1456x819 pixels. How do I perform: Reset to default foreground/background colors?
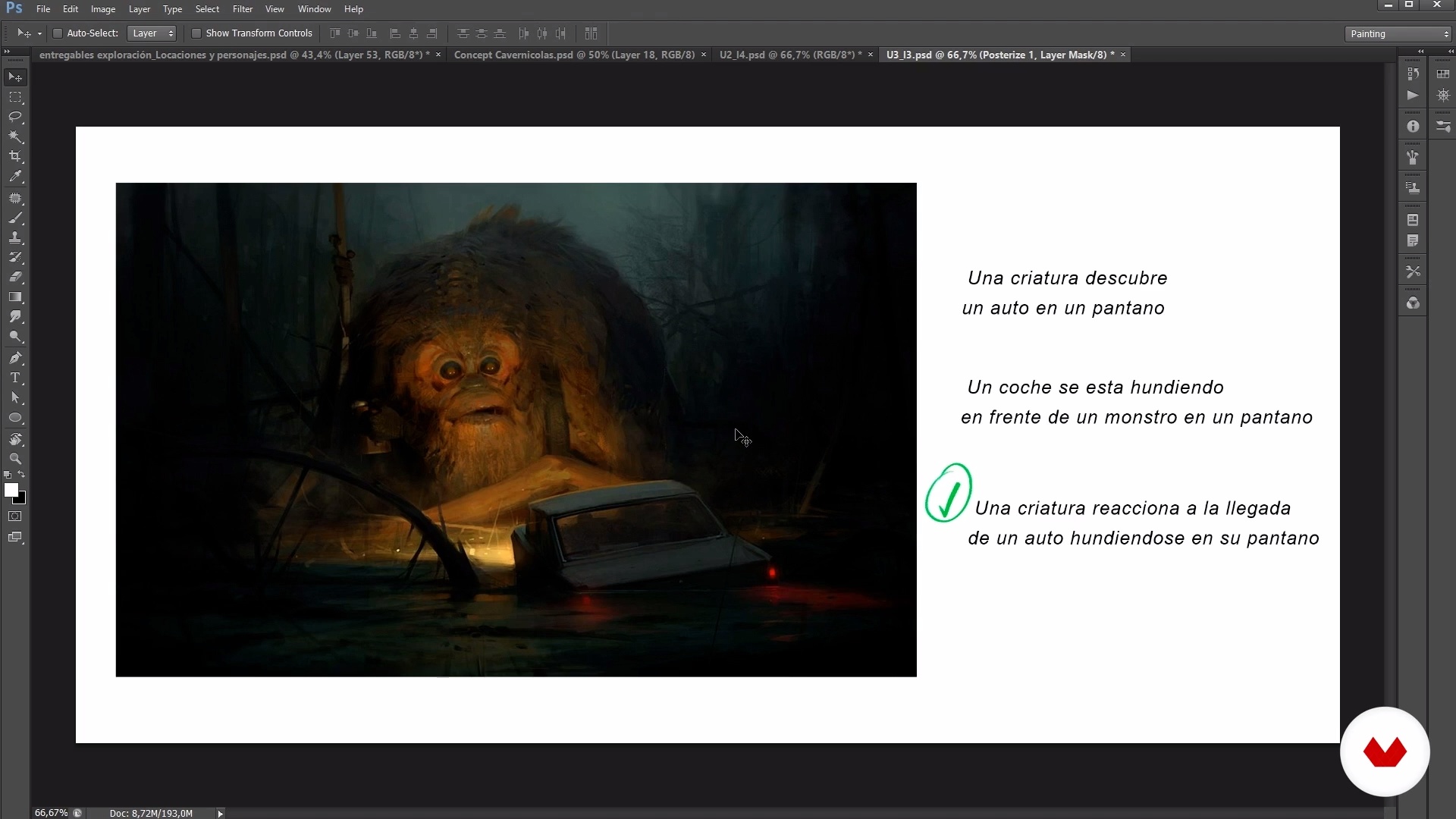8,475
